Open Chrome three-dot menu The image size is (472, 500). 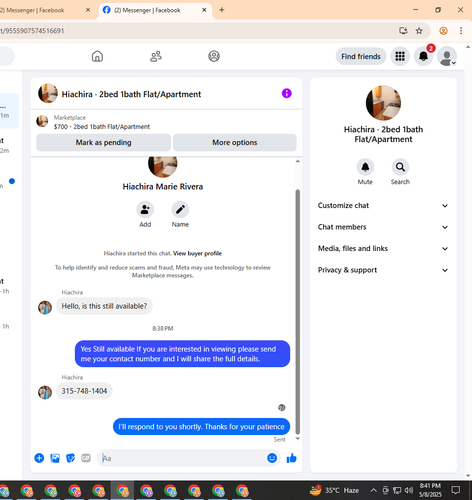(461, 31)
